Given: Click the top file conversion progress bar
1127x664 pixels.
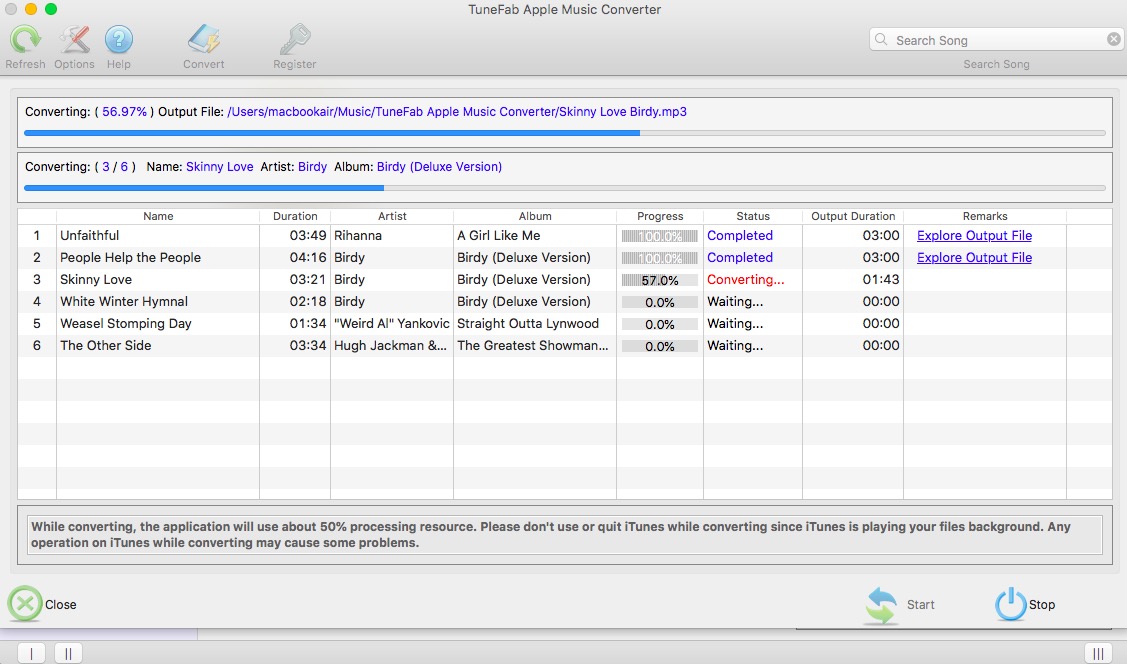Looking at the screenshot, I should pos(565,133).
